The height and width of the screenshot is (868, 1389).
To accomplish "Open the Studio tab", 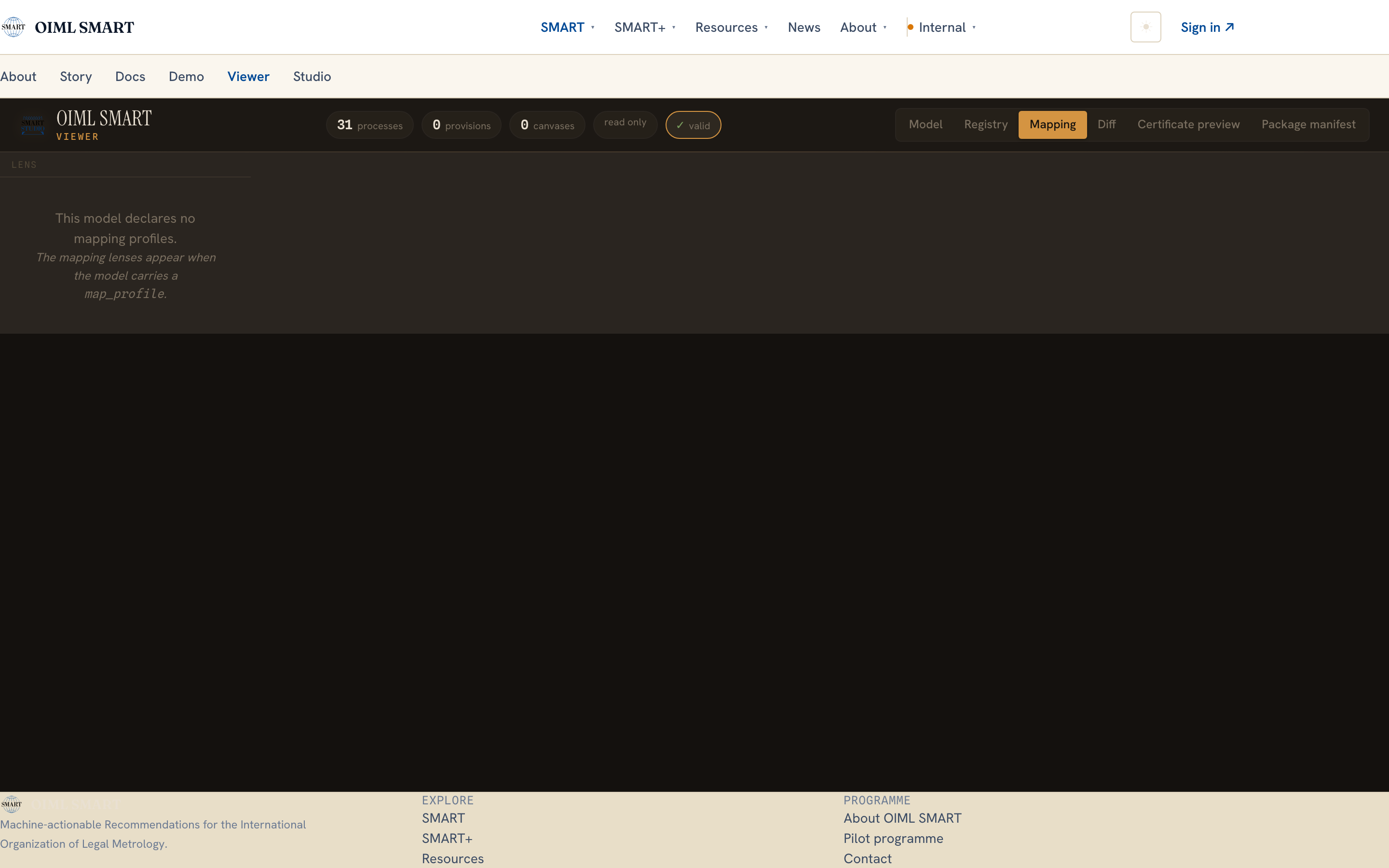I will (312, 76).
